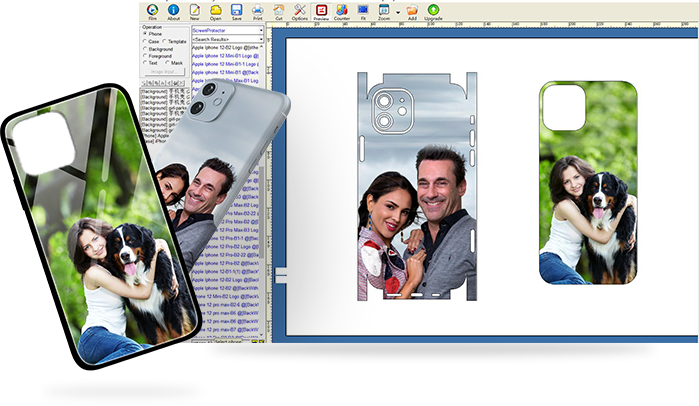Select 12 Mini-B2 Logo list entry
This screenshot has height=406, width=699.
pos(227,296)
